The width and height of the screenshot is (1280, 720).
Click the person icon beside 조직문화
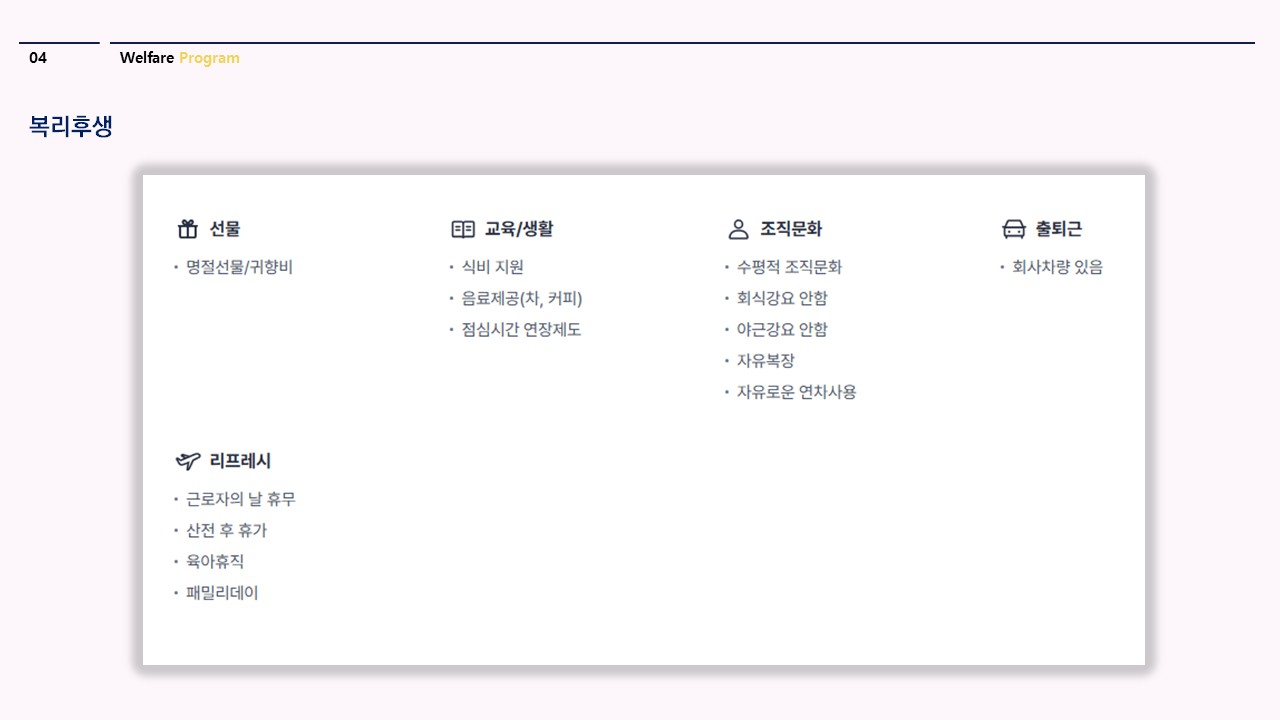coord(738,230)
